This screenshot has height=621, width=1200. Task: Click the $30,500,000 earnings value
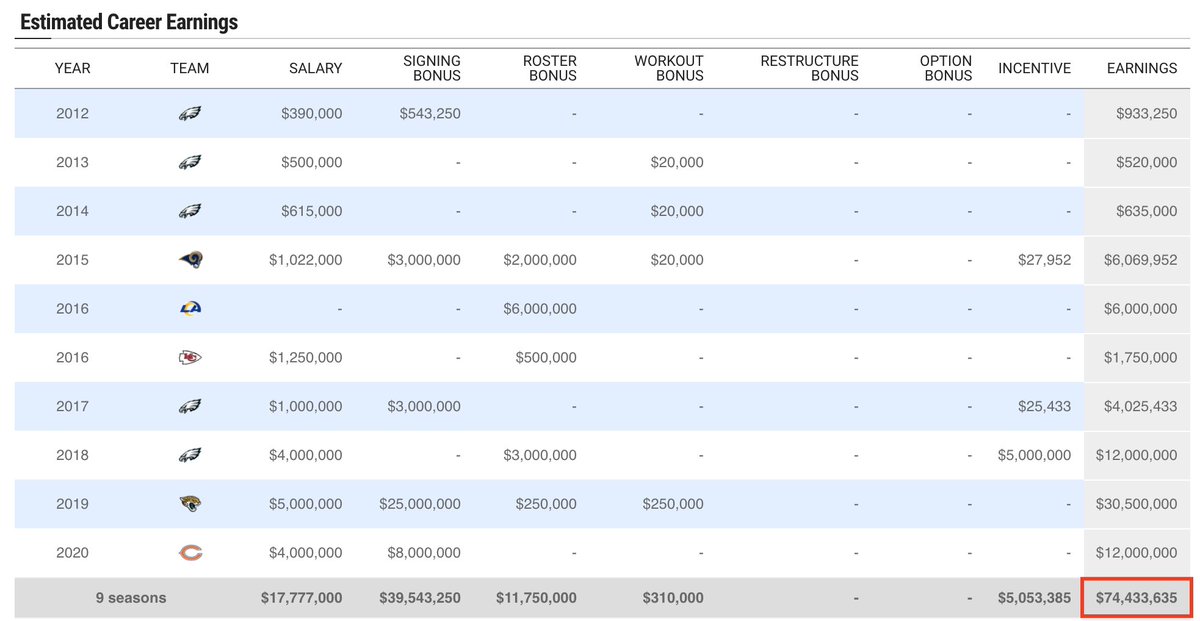coord(1137,504)
